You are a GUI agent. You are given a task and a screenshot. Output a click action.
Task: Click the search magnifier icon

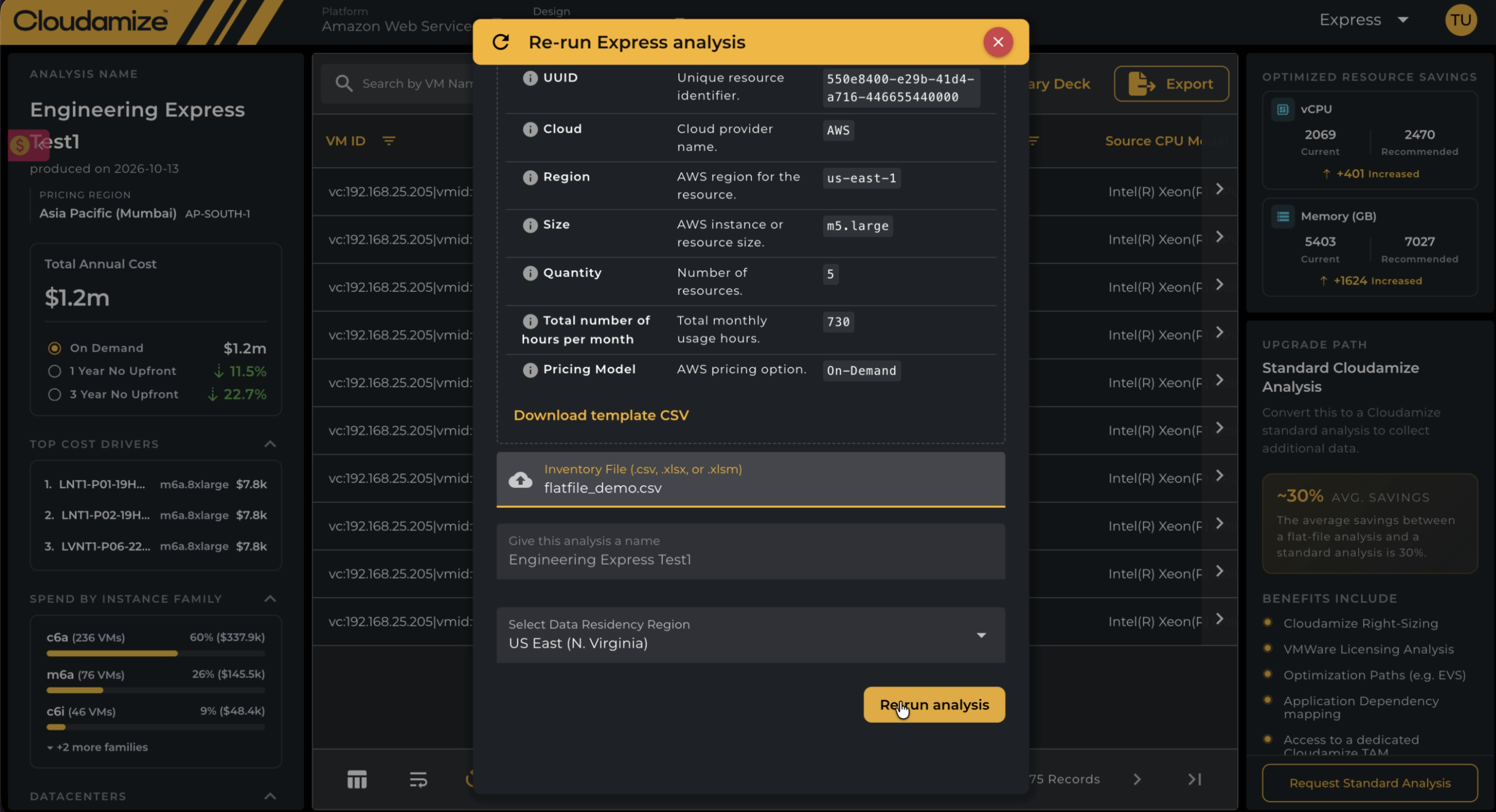click(344, 84)
